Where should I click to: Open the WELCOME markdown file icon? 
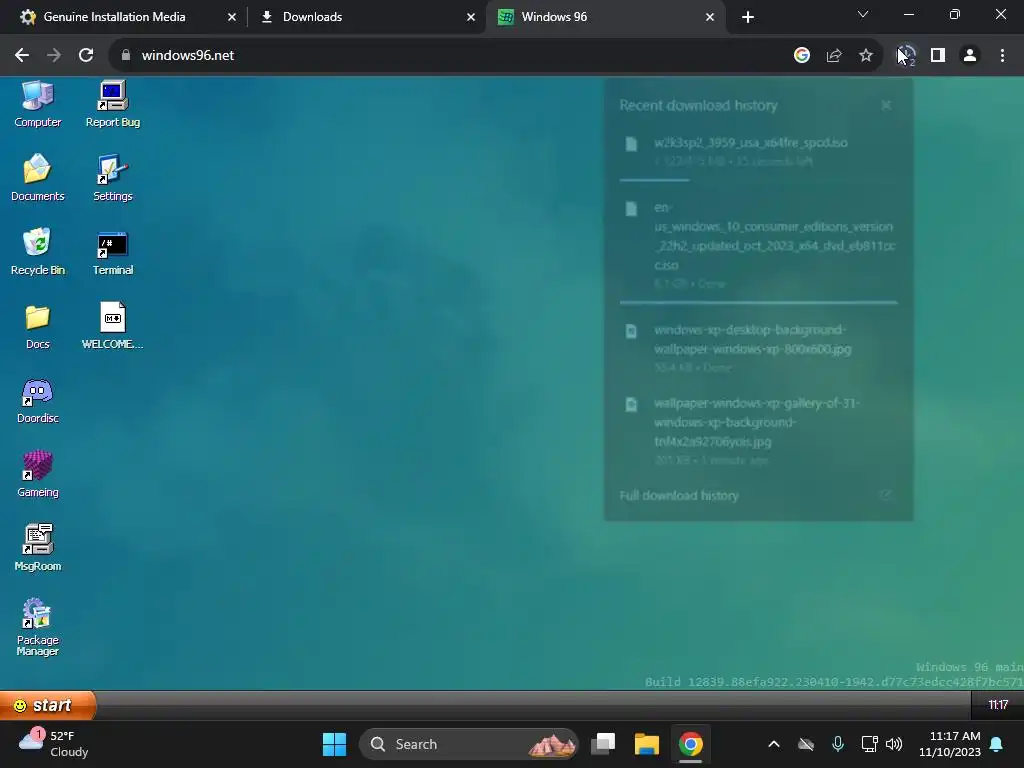112,327
